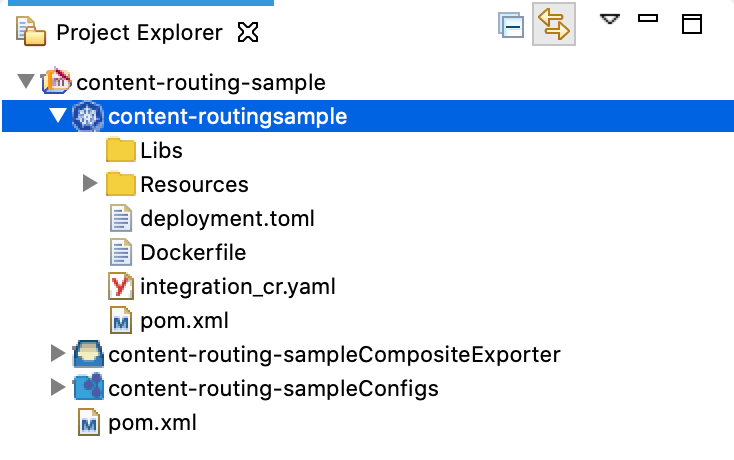The width and height of the screenshot is (734, 460).
Task: Expand content-routing-sampleConfigs node
Action: [x=58, y=387]
